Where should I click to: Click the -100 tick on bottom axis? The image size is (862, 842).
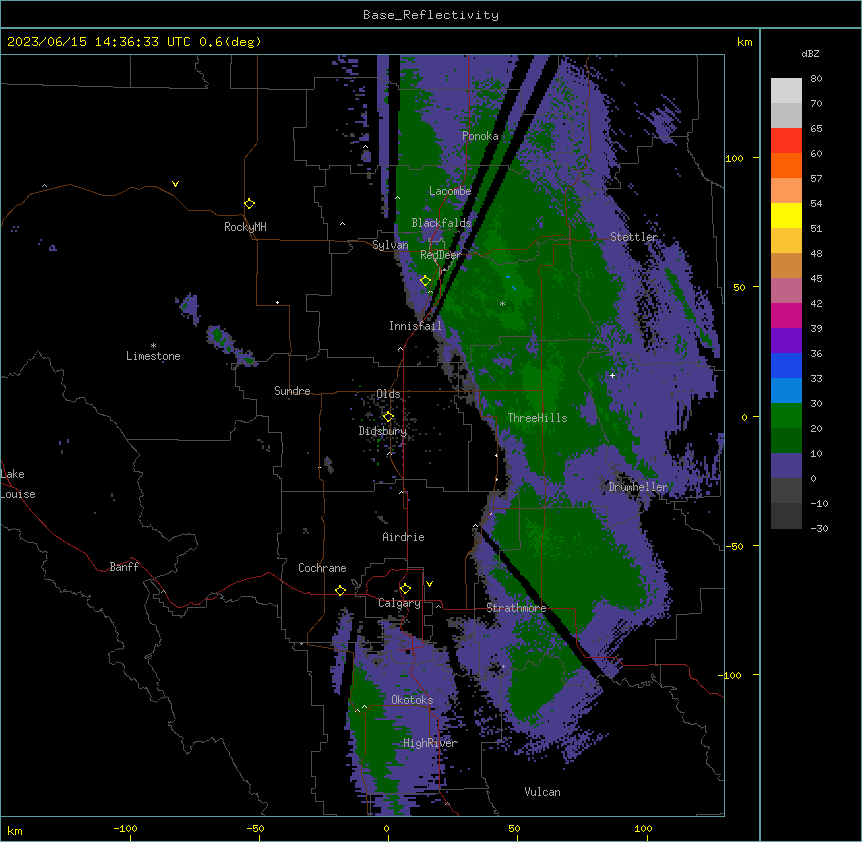click(126, 828)
